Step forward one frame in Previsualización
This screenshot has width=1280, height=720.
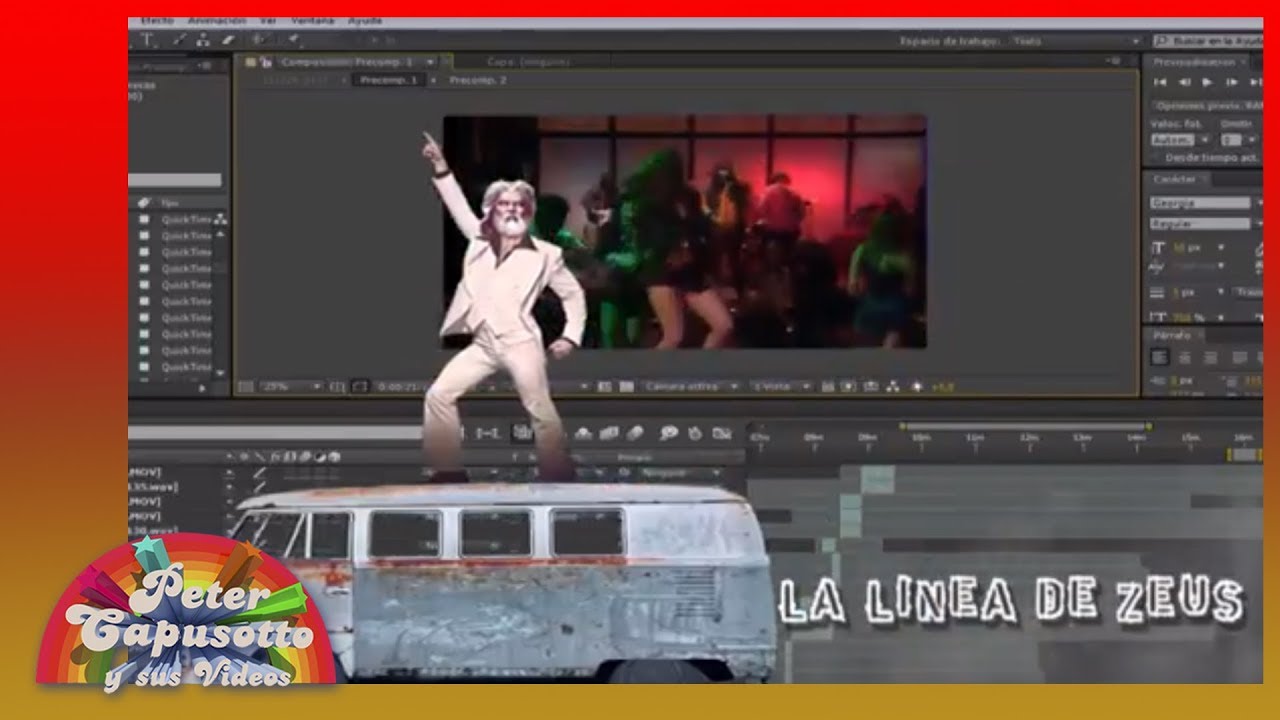[x=1231, y=82]
